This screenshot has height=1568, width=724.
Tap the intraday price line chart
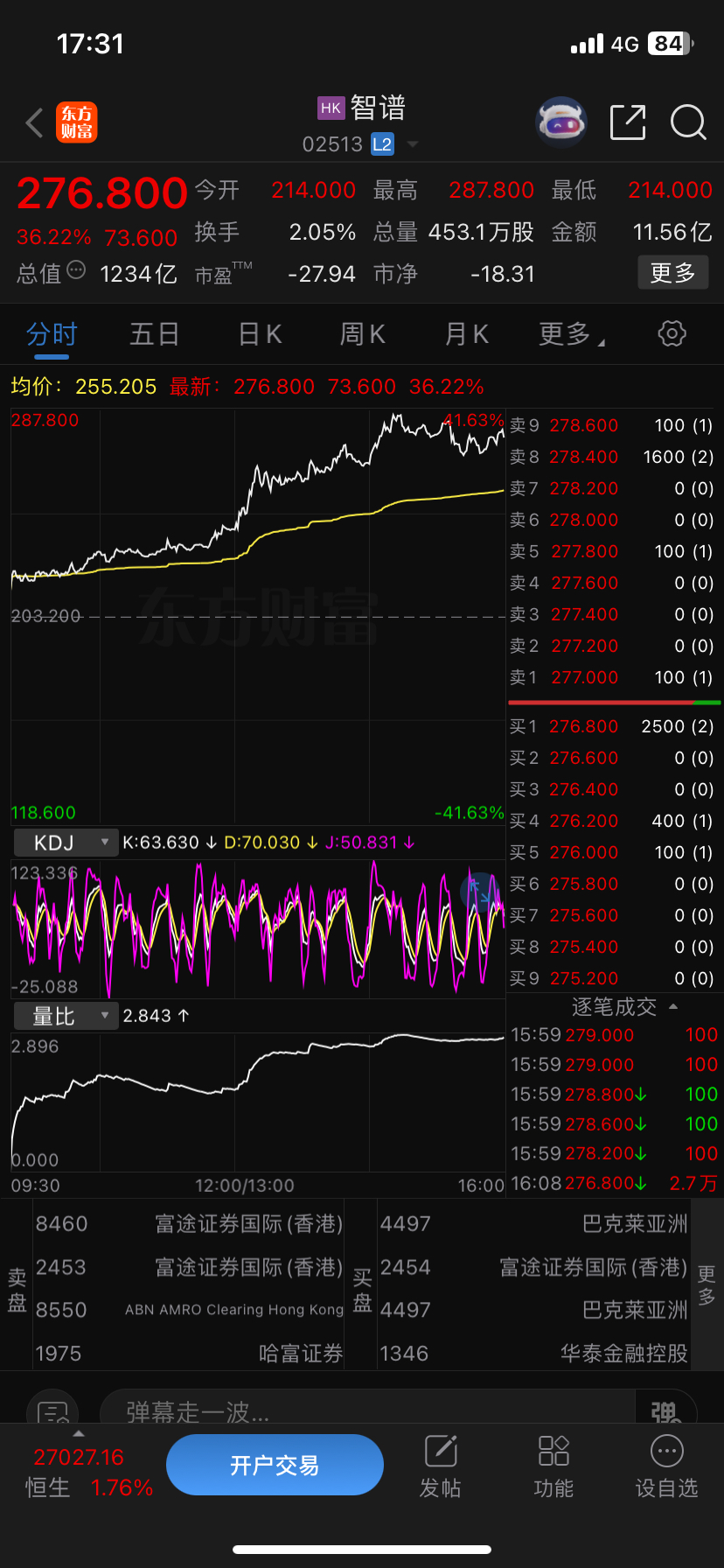coord(258,616)
